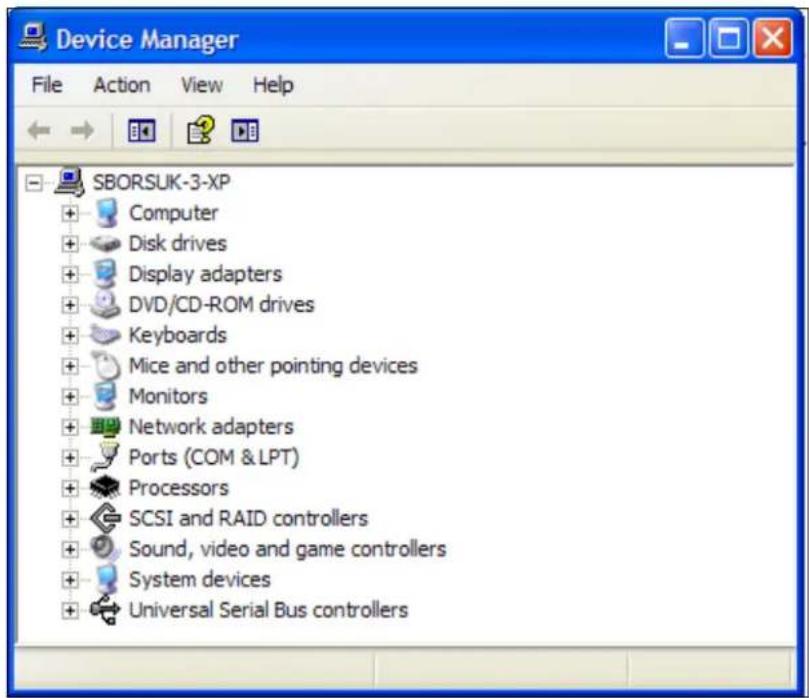
Task: Select the System devices label
Action: tap(200, 579)
